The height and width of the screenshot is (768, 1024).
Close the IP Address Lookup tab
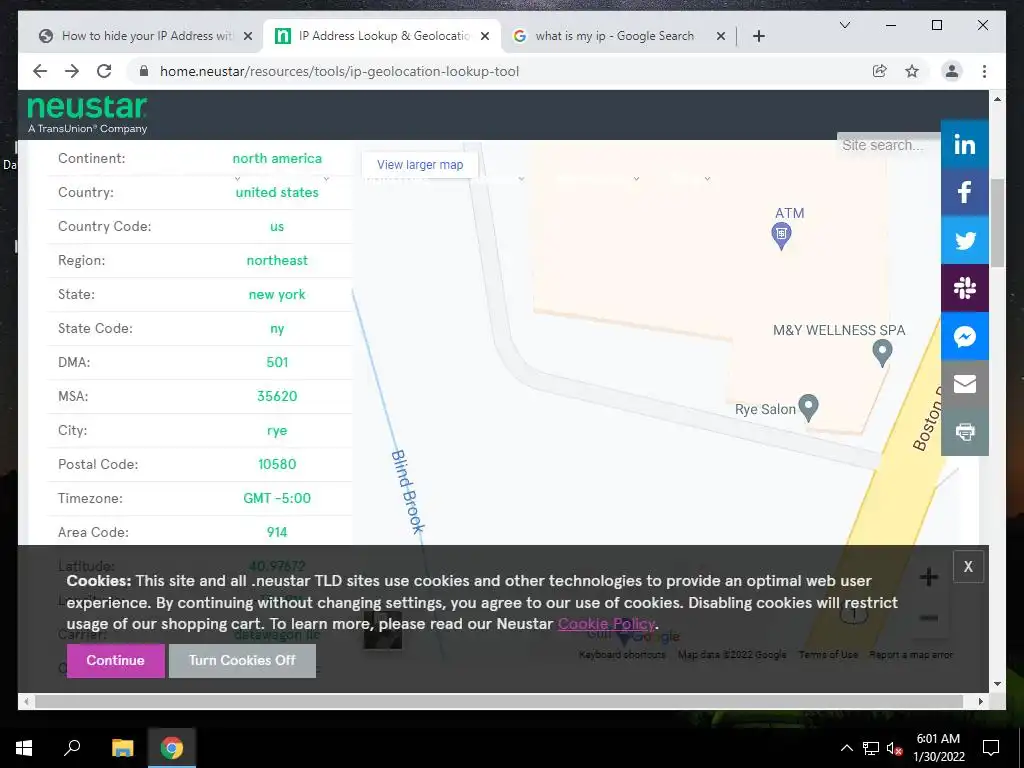click(485, 36)
